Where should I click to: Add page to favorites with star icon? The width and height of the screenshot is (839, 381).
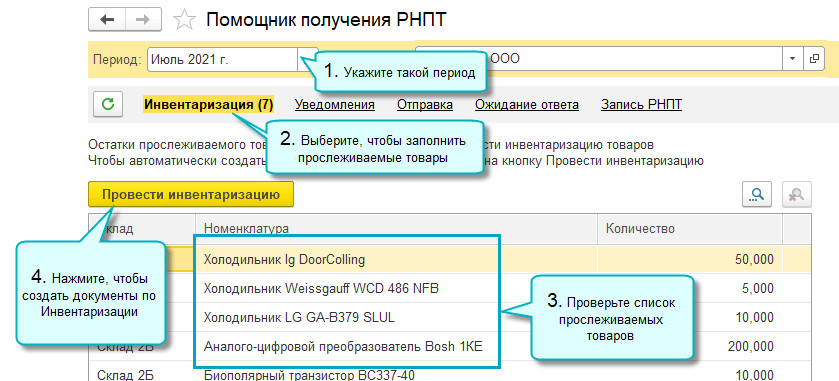pos(185,21)
